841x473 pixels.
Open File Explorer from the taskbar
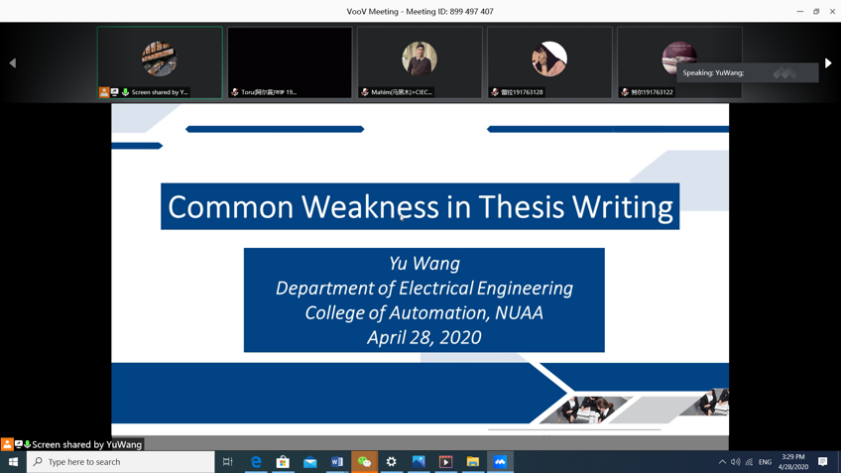(x=473, y=462)
